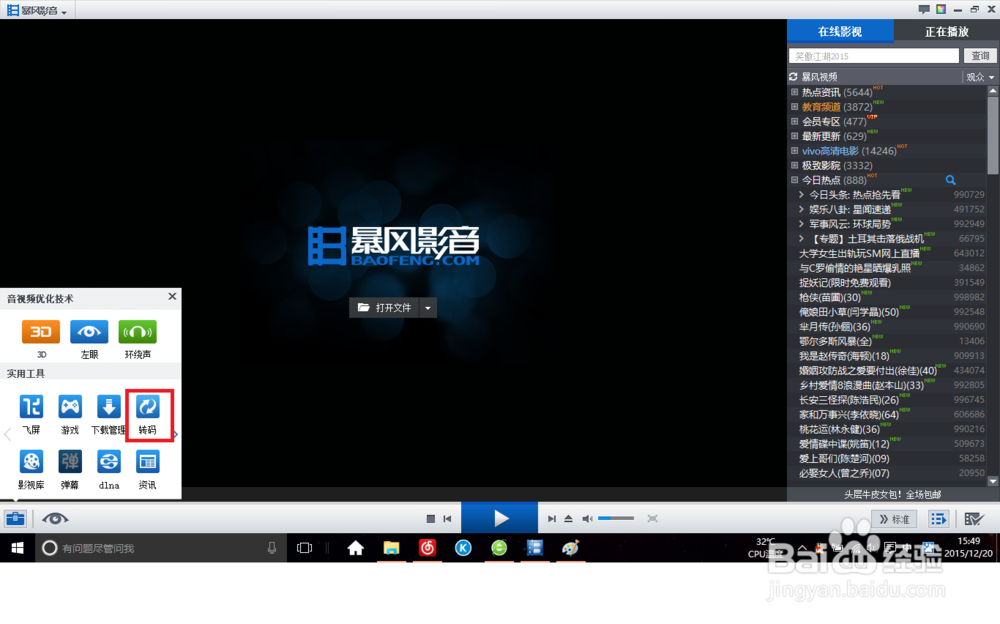1000x624 pixels.
Task: Open Task View on the taskbar
Action: tap(304, 548)
